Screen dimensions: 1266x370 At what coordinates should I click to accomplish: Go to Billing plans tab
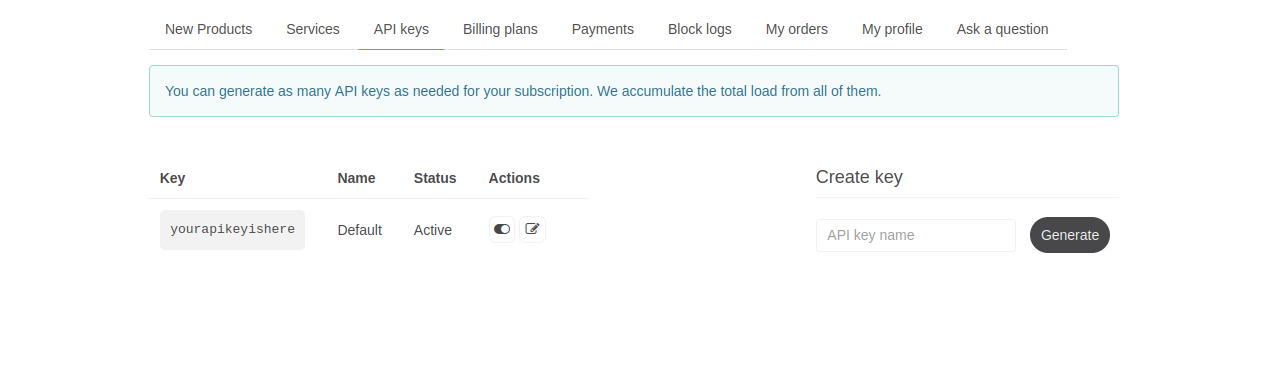point(500,29)
